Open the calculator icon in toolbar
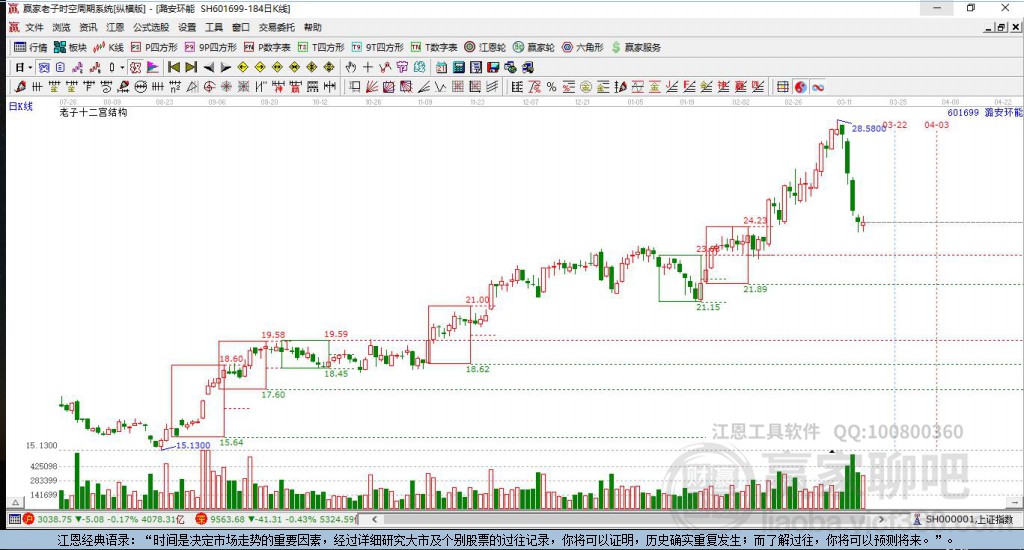 (458, 67)
